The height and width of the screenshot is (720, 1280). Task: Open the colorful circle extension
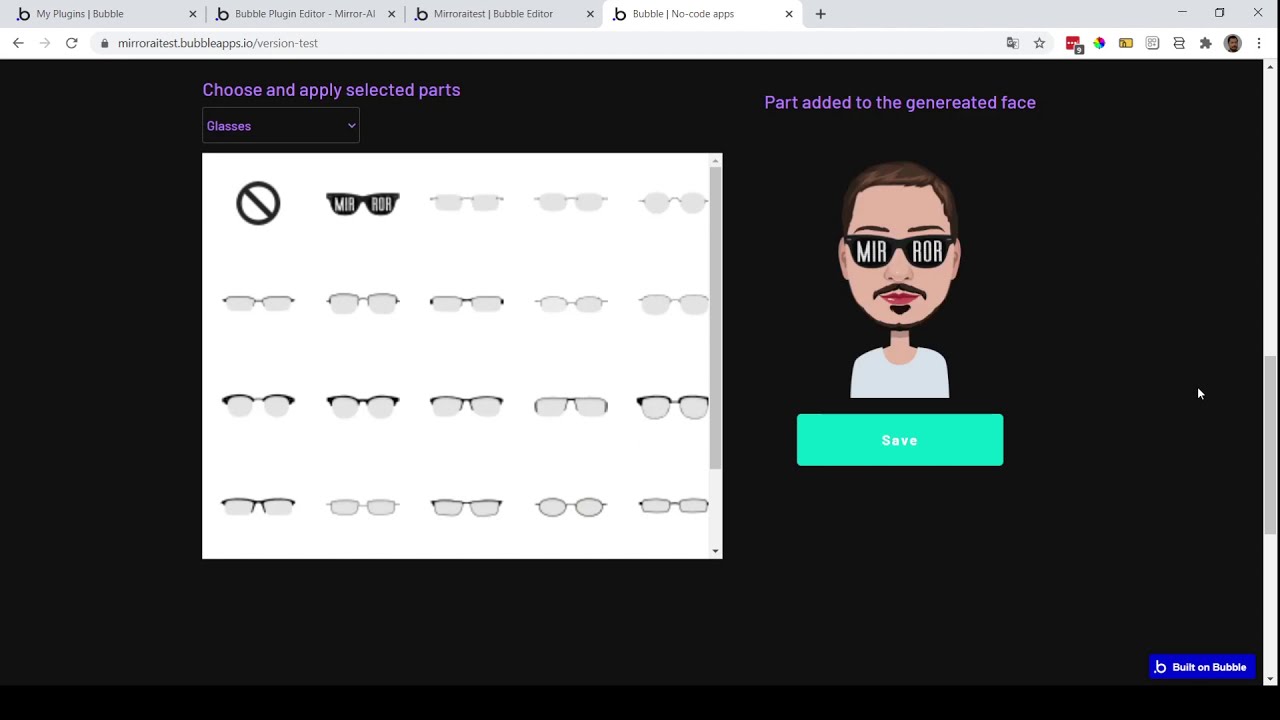(1099, 43)
